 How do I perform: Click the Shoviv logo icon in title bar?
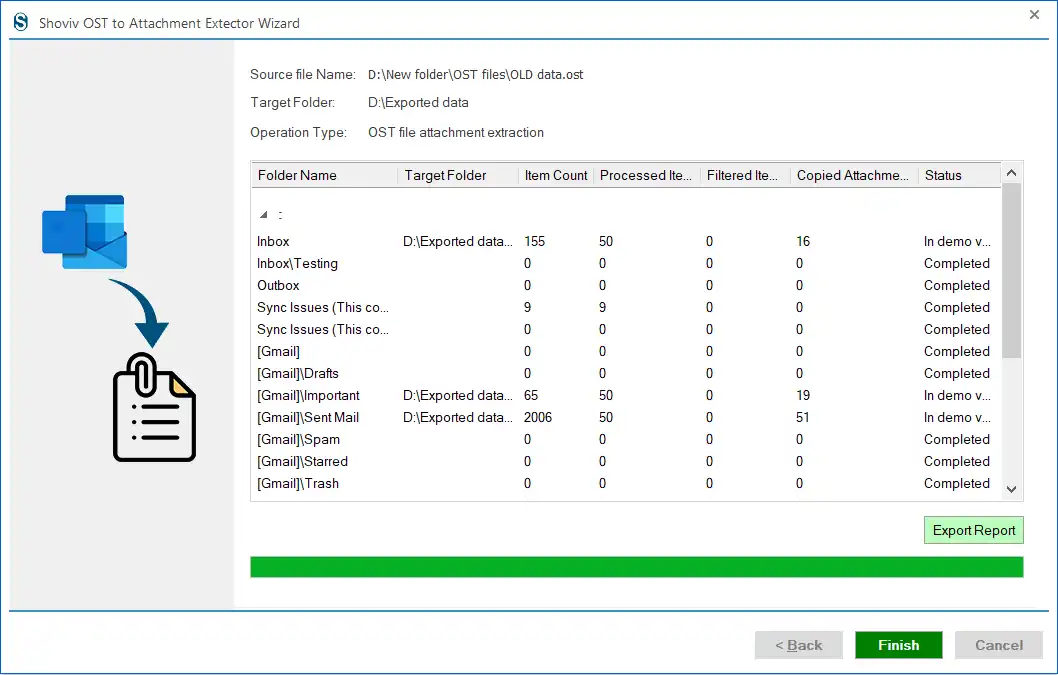coord(21,22)
